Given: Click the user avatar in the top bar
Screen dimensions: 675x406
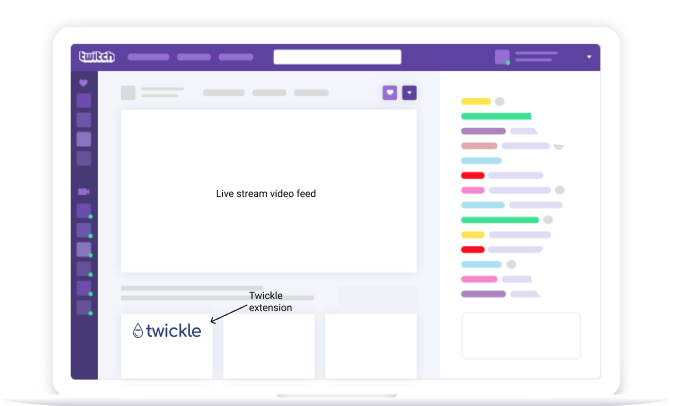Looking at the screenshot, I should point(502,57).
